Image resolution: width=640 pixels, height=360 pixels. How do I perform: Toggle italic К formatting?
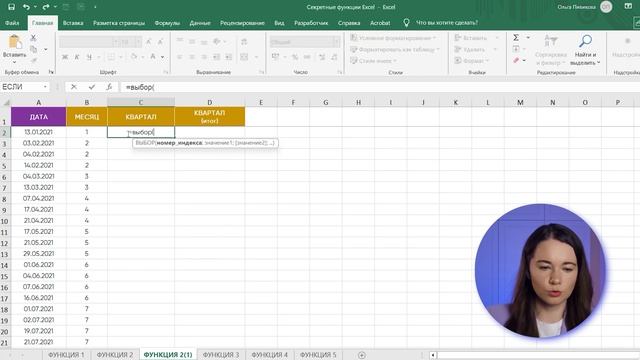[x=76, y=57]
